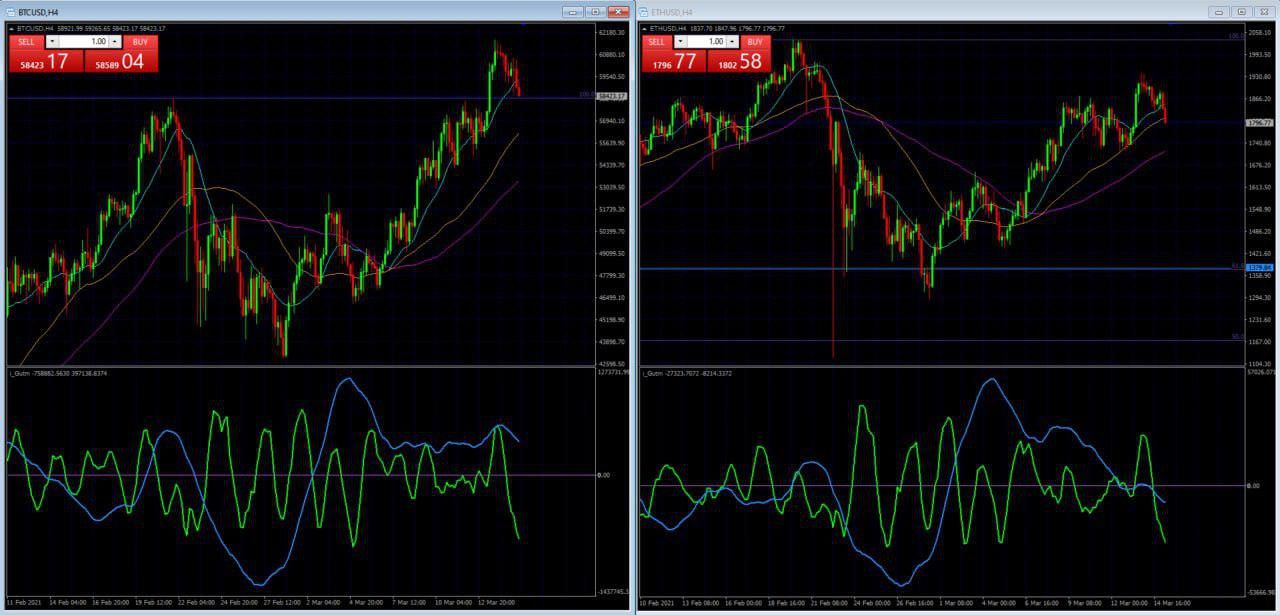Click the 11 Feb 2021 date label in BTCUSD

coord(22,603)
